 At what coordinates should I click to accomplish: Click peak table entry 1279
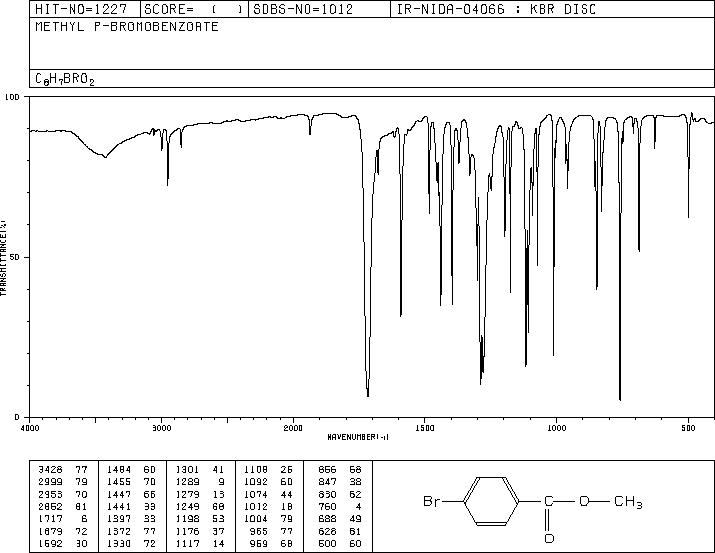187,494
